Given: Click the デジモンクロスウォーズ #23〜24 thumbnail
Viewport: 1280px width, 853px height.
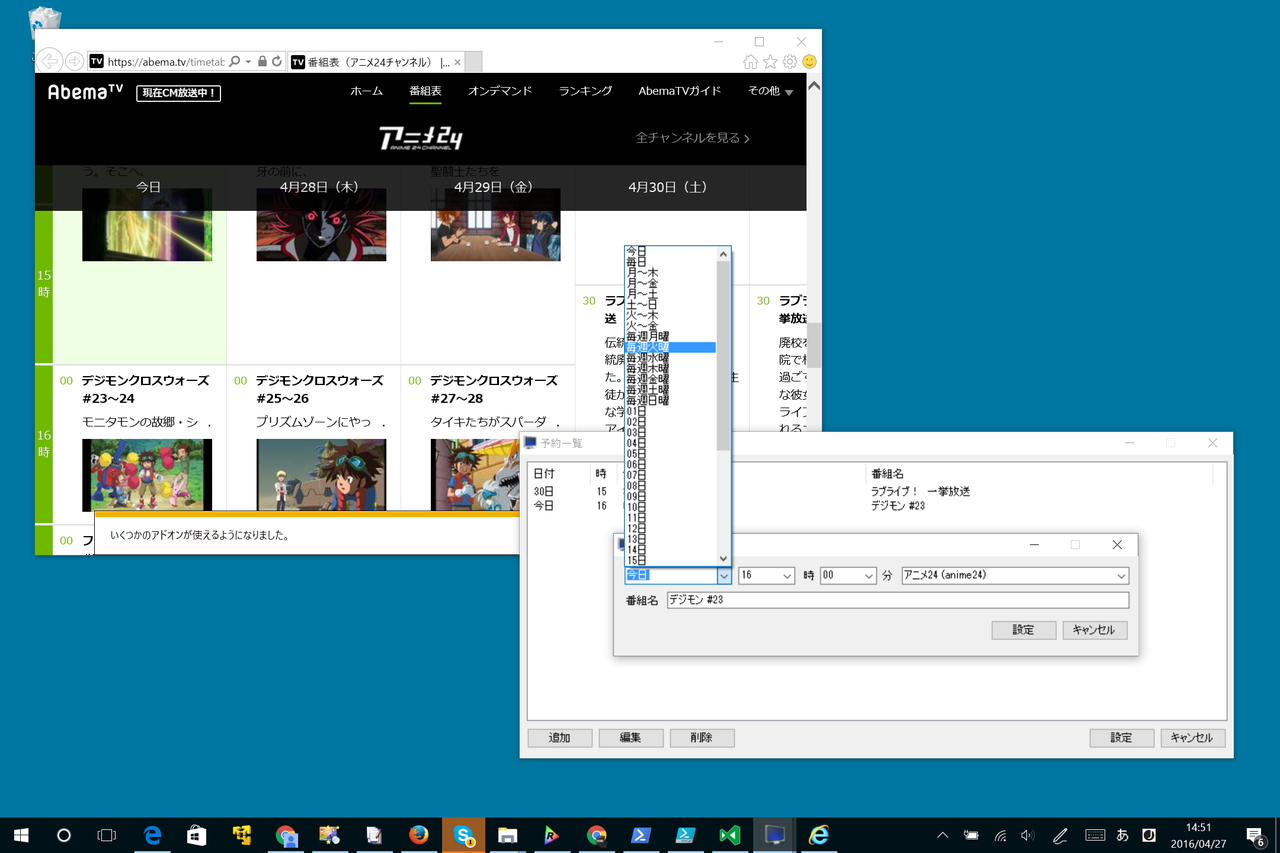Looking at the screenshot, I should tap(147, 475).
